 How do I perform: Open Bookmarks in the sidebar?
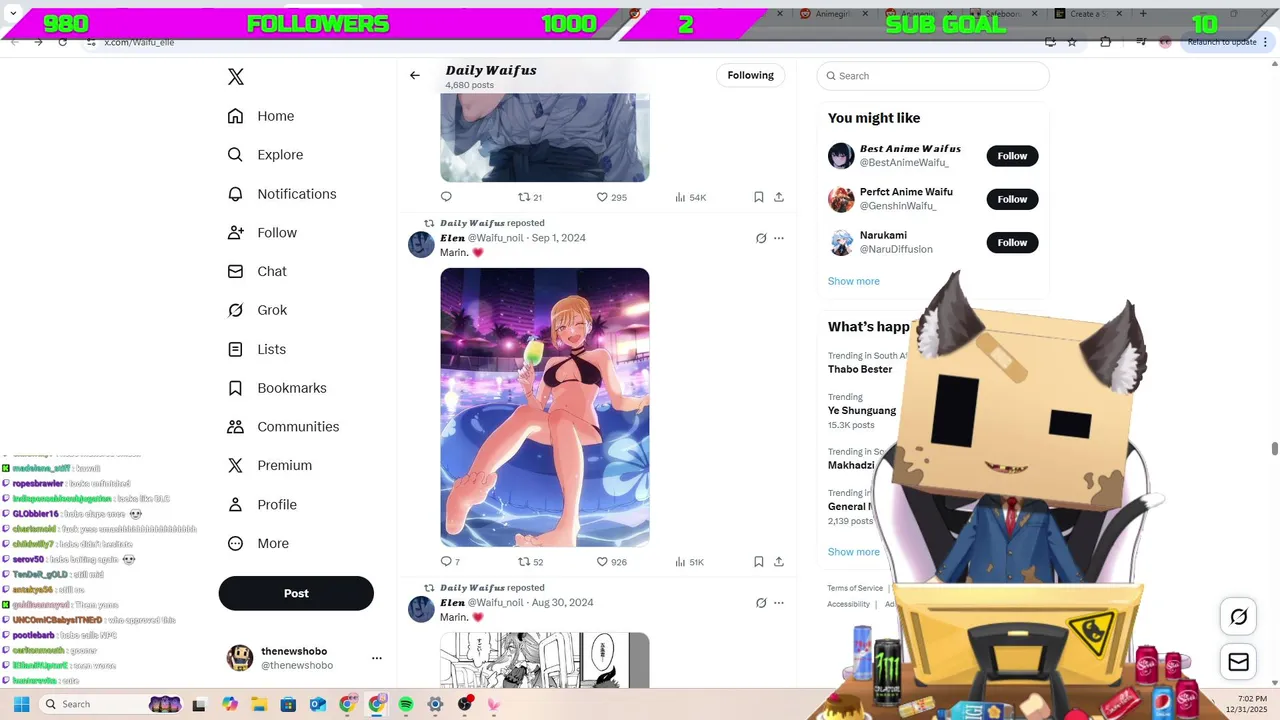(277, 388)
